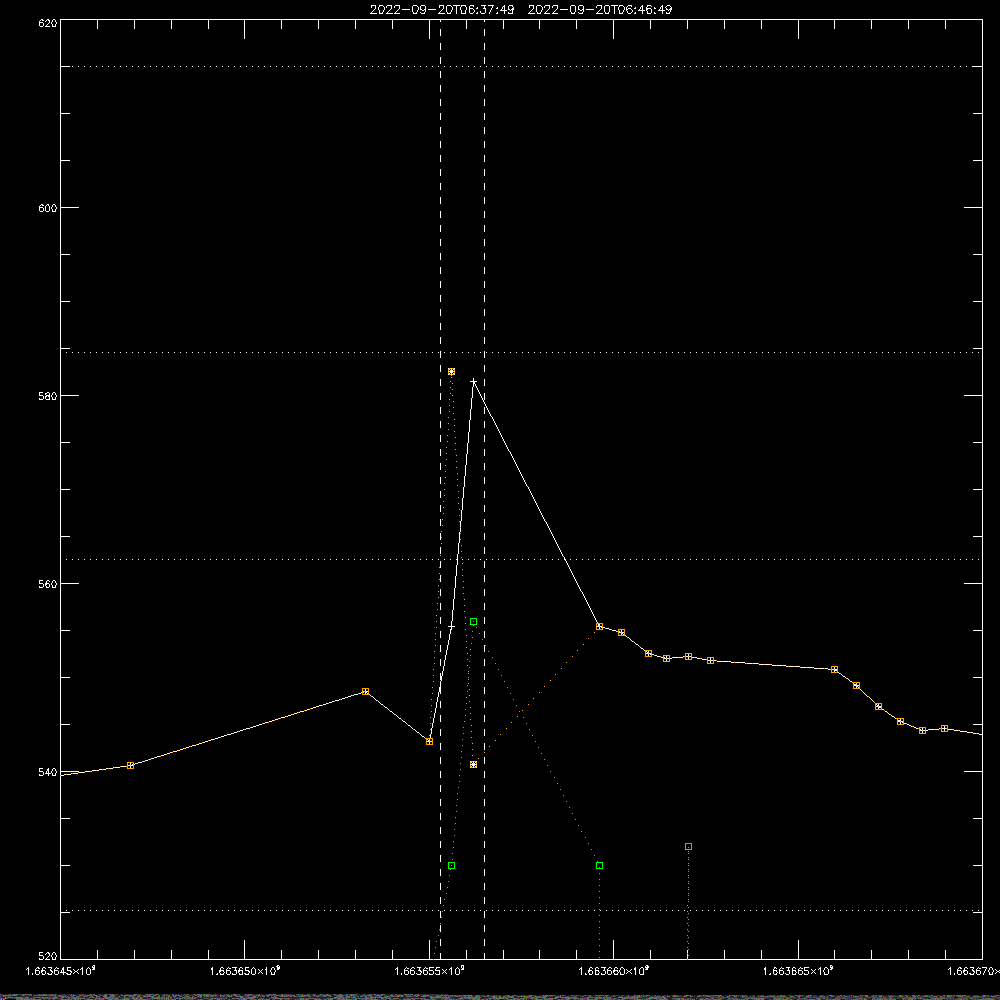The image size is (1000, 1000).
Task: Select the dotted horizontal line near 562
Action: click(x=521, y=560)
